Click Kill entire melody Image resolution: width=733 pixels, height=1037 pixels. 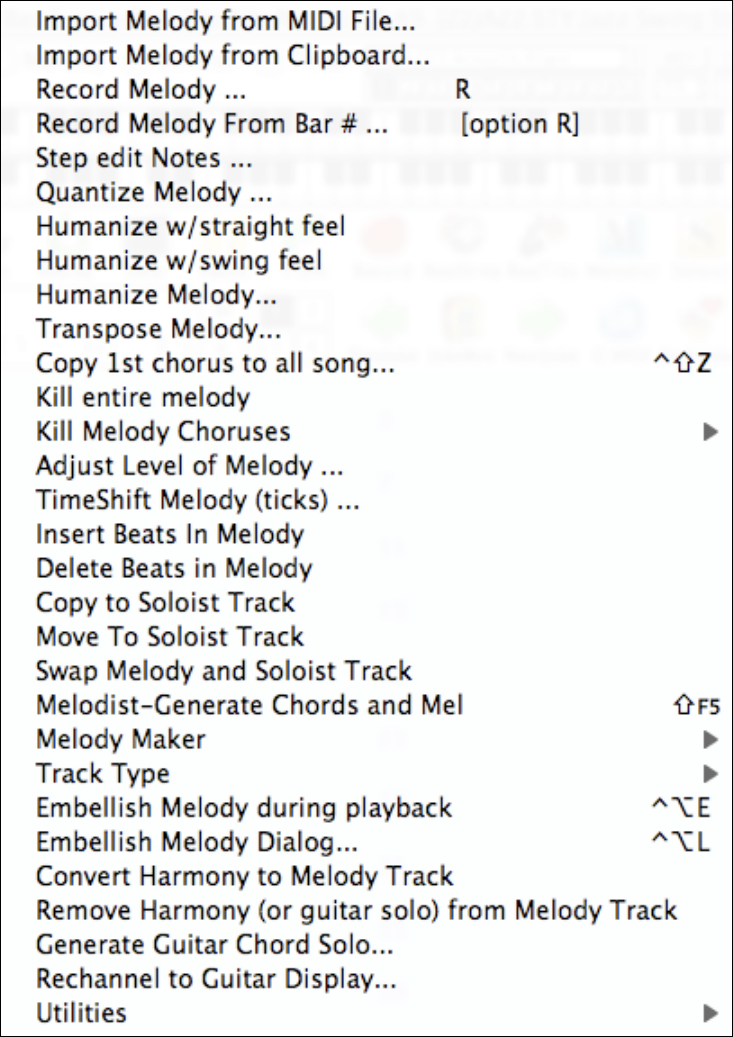point(142,398)
